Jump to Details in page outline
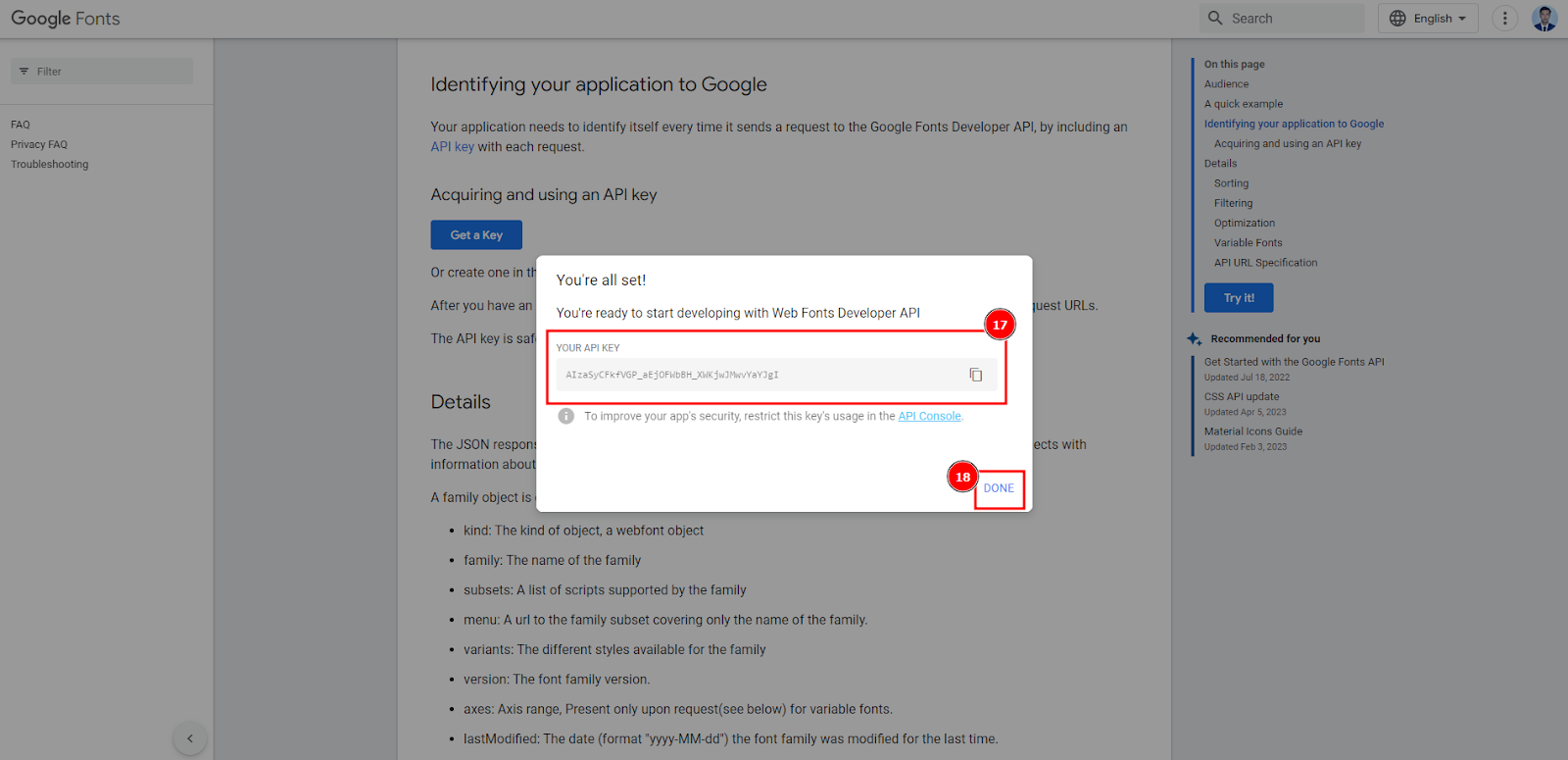This screenshot has width=1568, height=760. point(1221,163)
